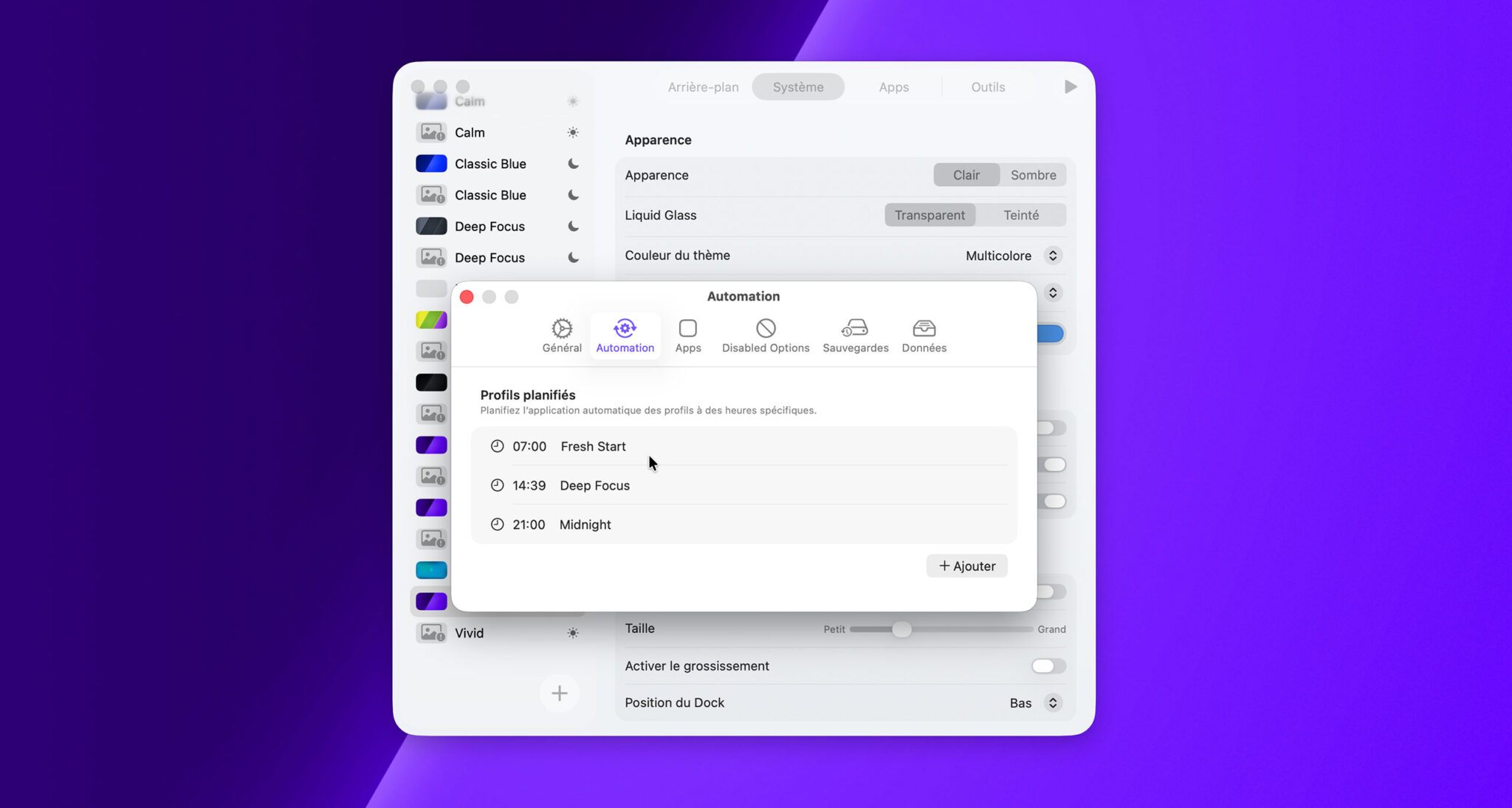The height and width of the screenshot is (808, 1512).
Task: Select the Système tab
Action: 798,86
